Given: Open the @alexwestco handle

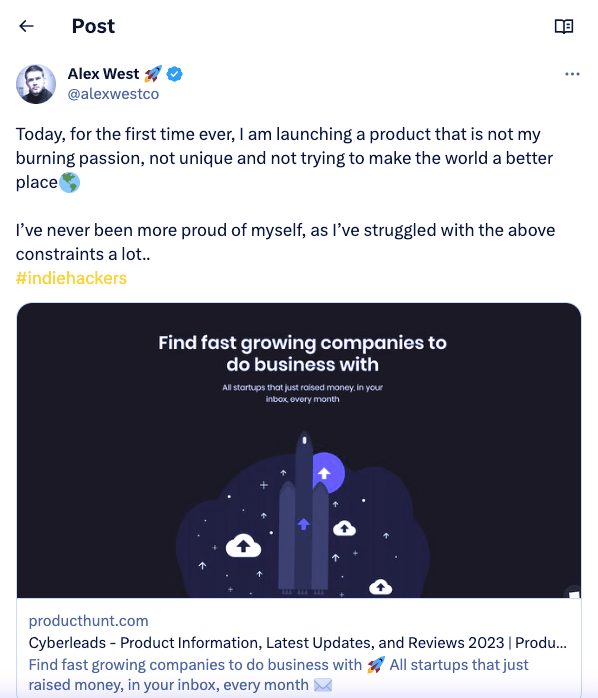Looking at the screenshot, I should coord(113,94).
